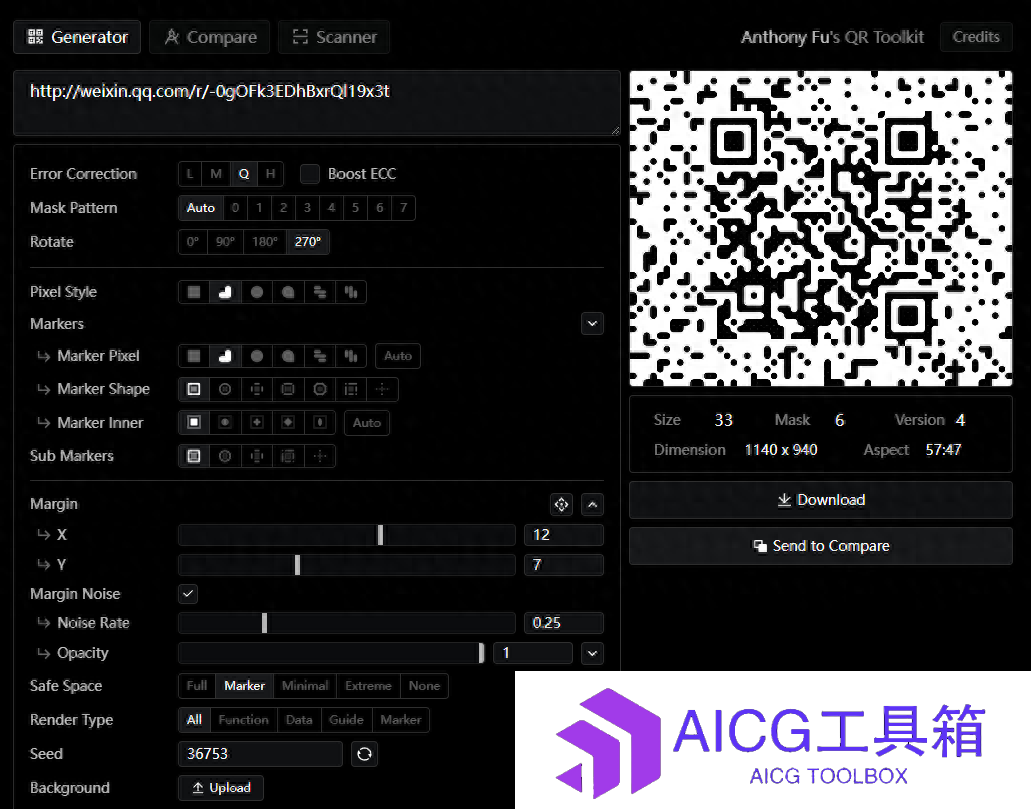Screen dimensions: 1031x809
Task: Set Error Correction to L
Action: (190, 174)
